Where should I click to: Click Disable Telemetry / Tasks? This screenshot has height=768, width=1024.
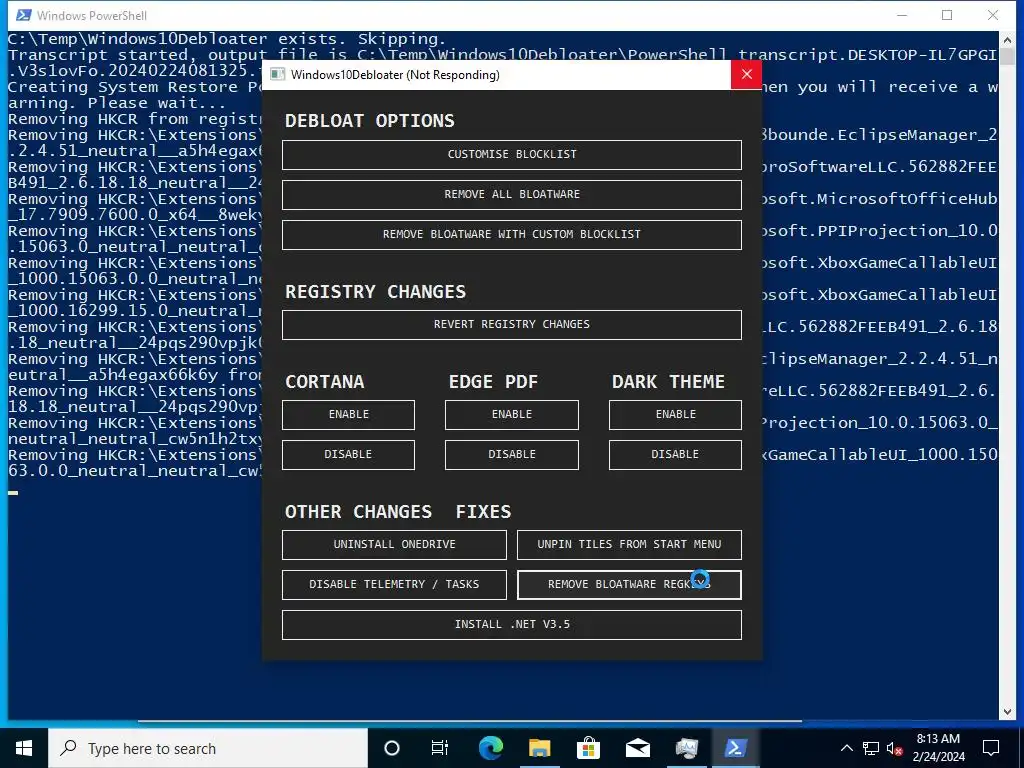coord(394,584)
